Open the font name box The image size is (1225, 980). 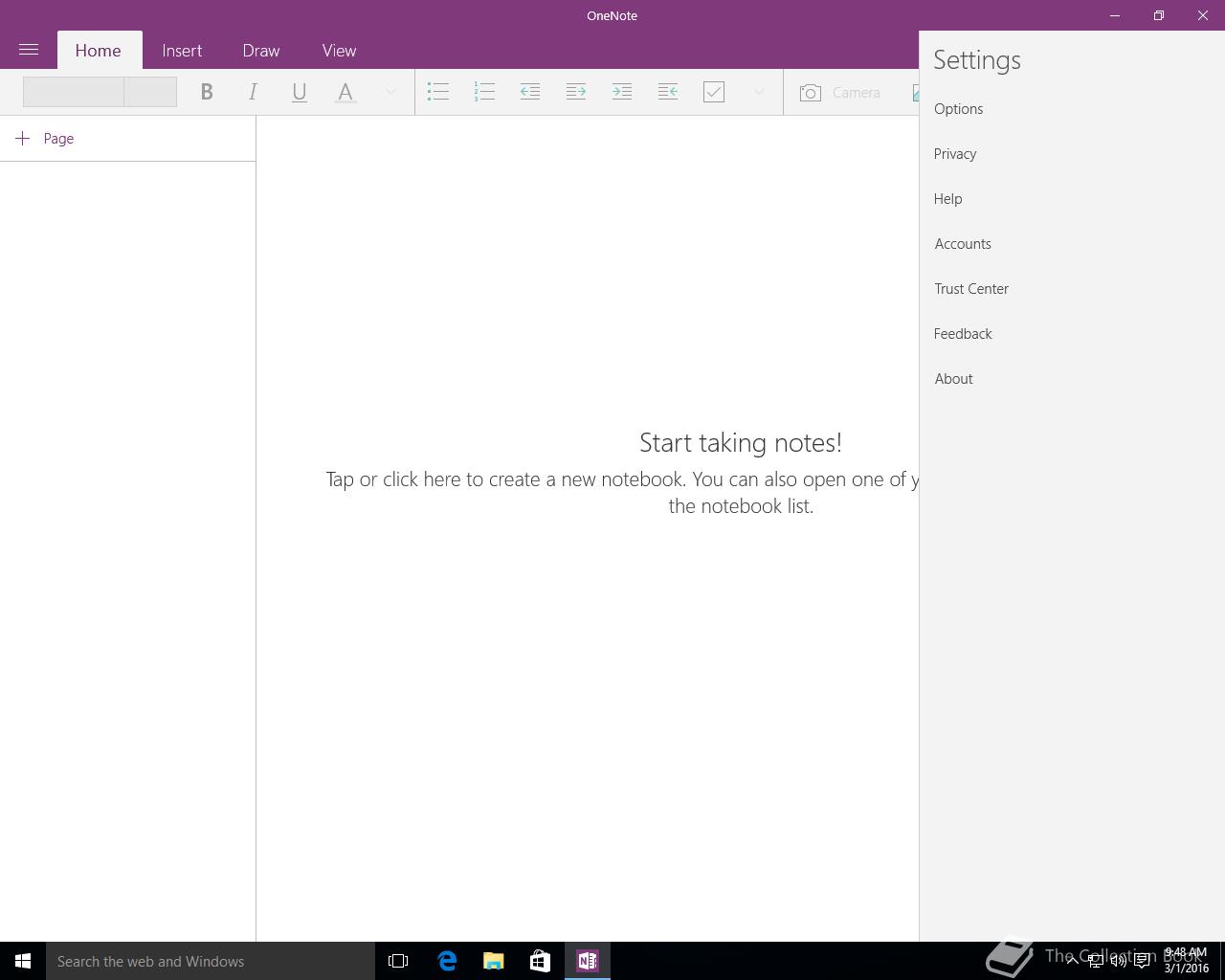74,92
